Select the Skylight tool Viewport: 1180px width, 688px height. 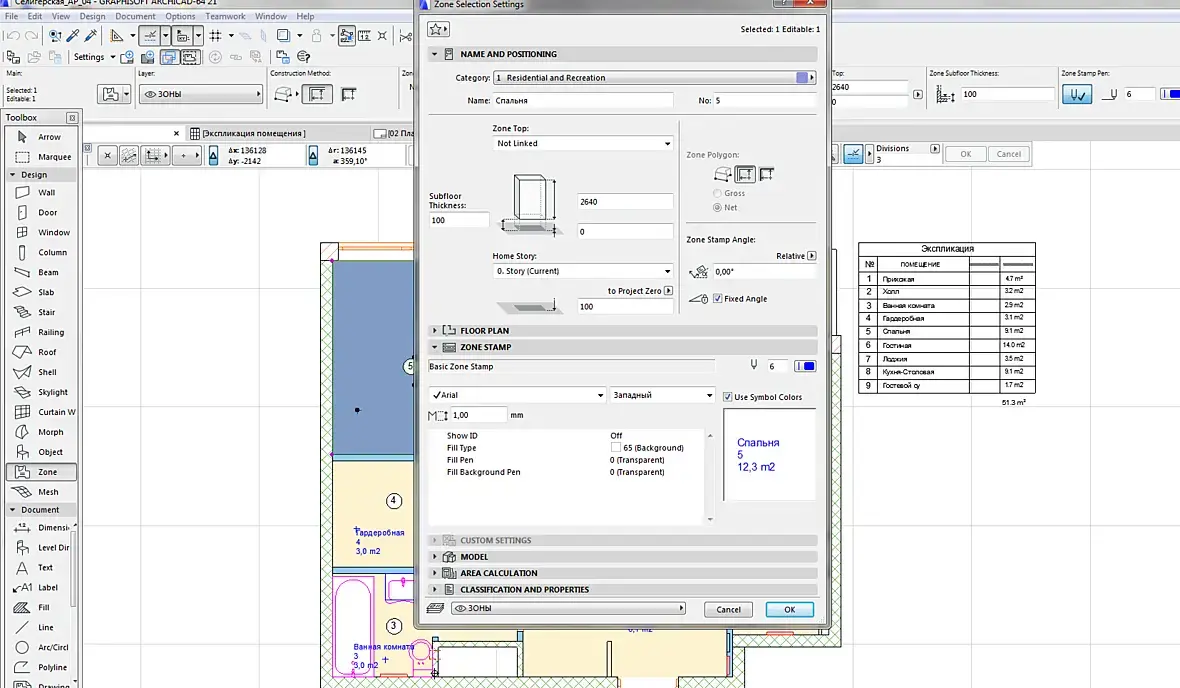point(41,392)
